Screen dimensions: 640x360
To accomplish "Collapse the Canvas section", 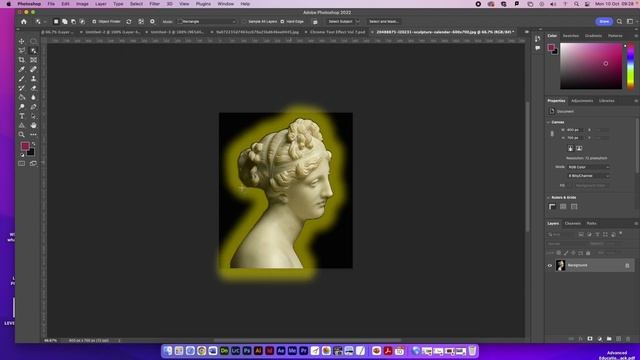I will click(x=548, y=122).
